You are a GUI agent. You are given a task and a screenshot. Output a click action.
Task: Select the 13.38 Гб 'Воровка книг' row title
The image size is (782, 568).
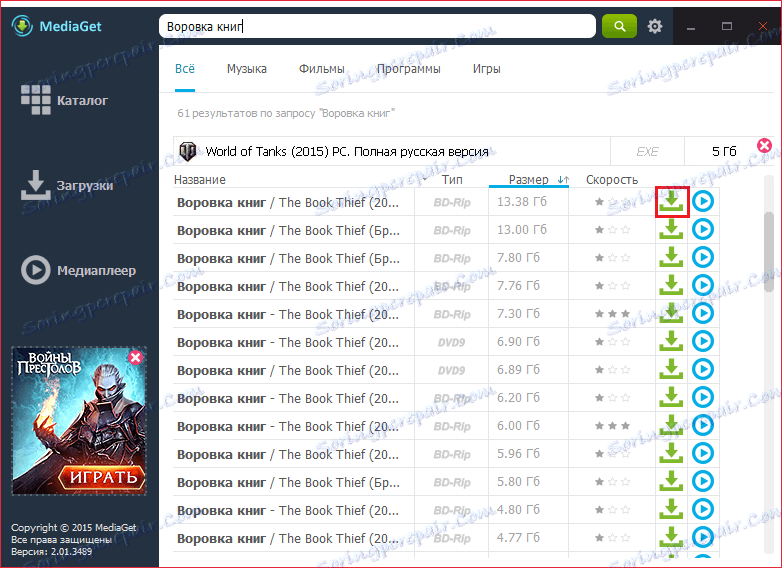click(x=288, y=202)
